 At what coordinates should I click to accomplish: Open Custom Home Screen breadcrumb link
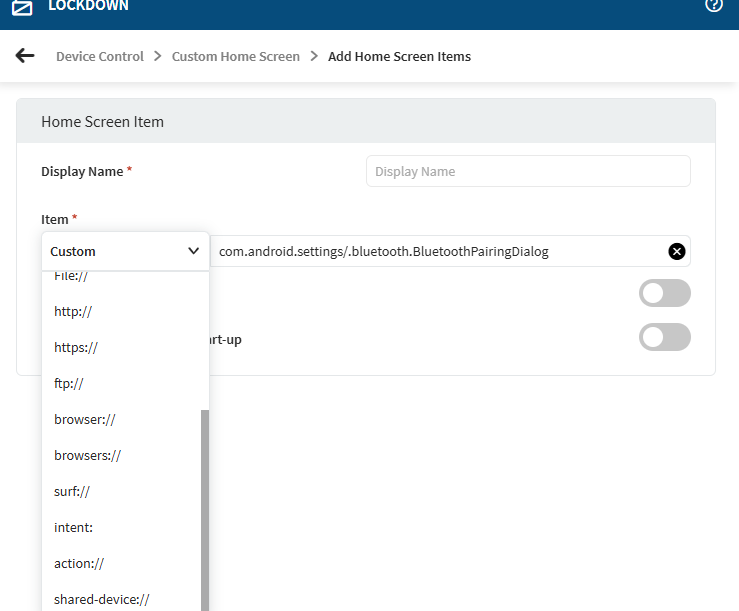pos(236,56)
